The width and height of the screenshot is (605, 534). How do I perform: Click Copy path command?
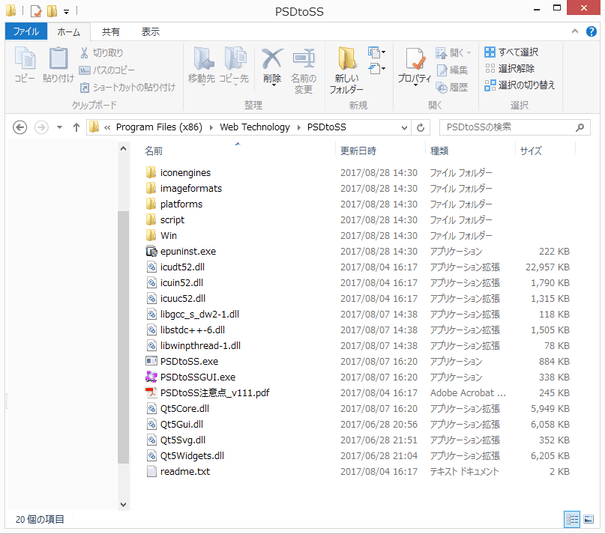coord(107,70)
